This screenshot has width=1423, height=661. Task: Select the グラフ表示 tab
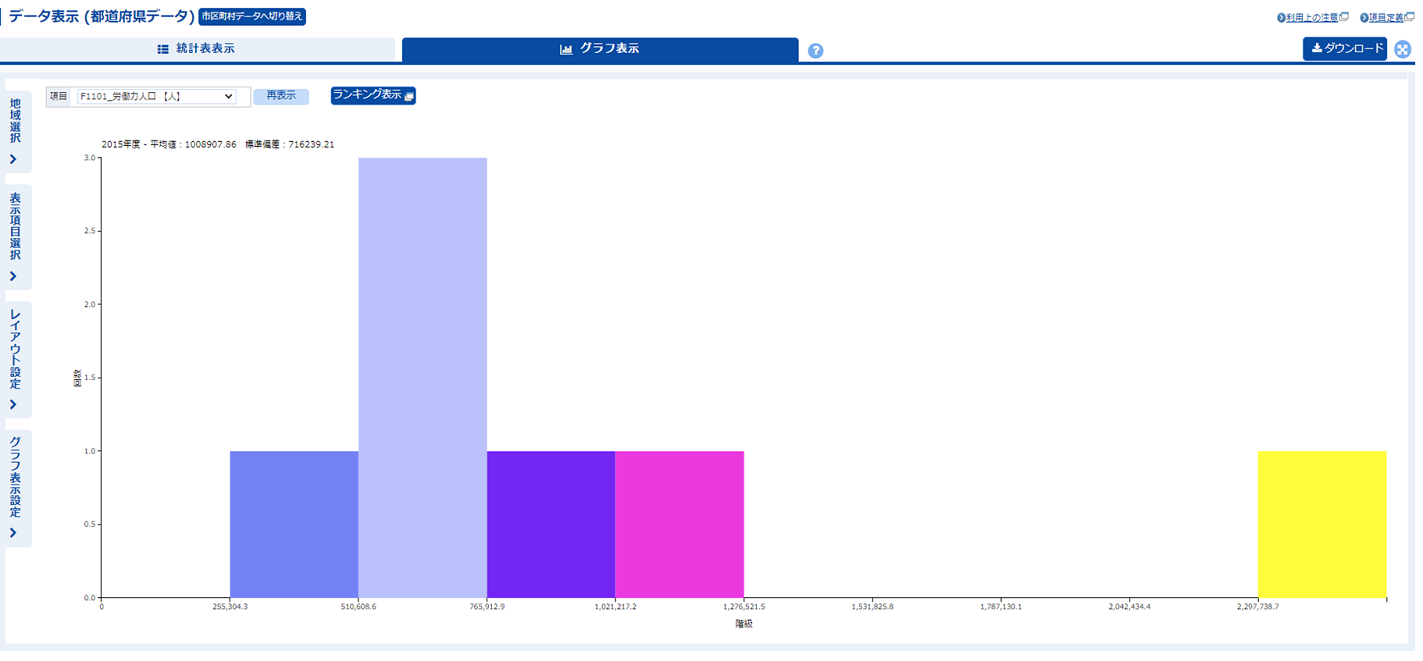click(600, 49)
